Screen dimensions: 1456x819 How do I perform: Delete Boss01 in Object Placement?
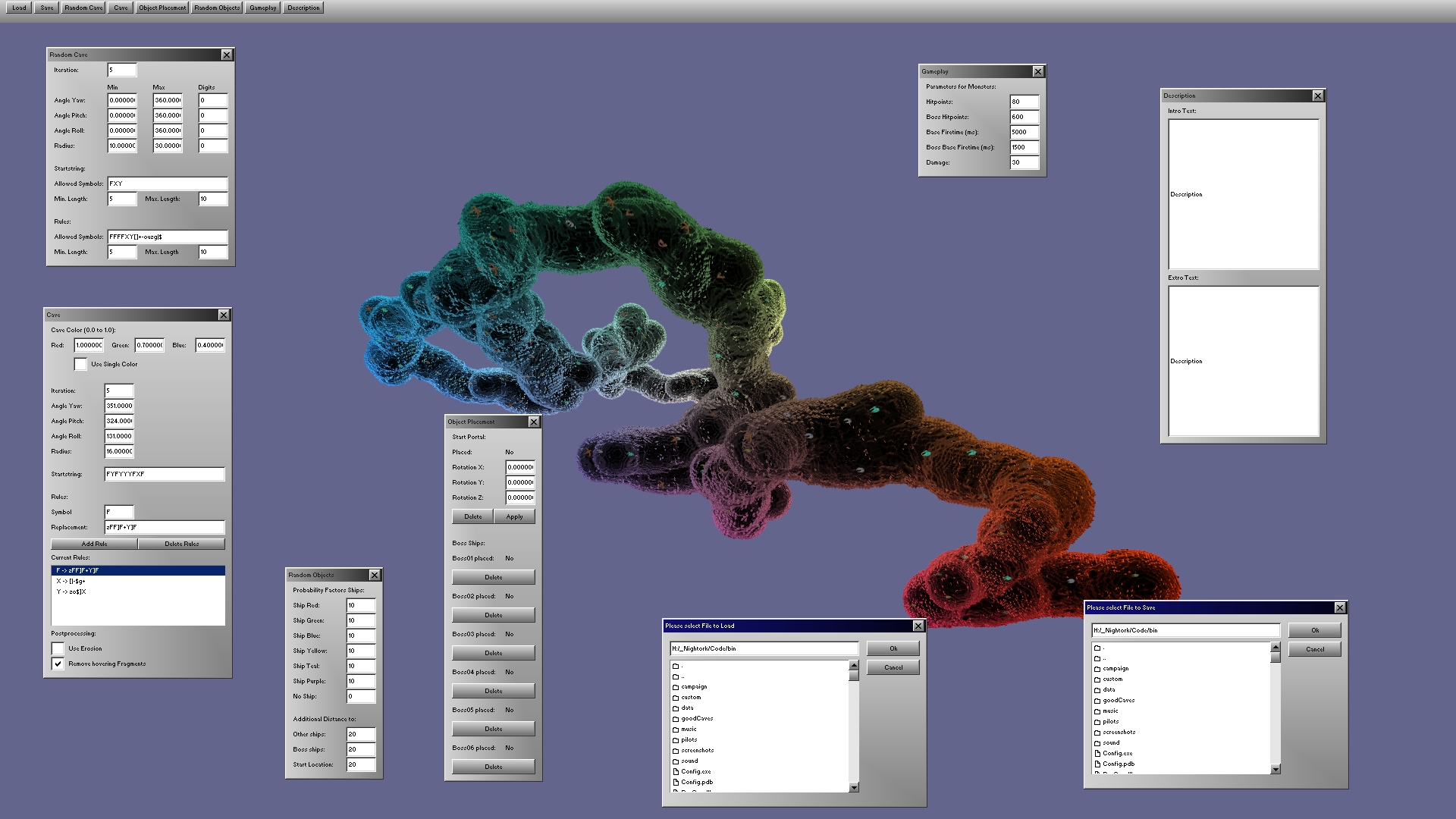pos(493,576)
